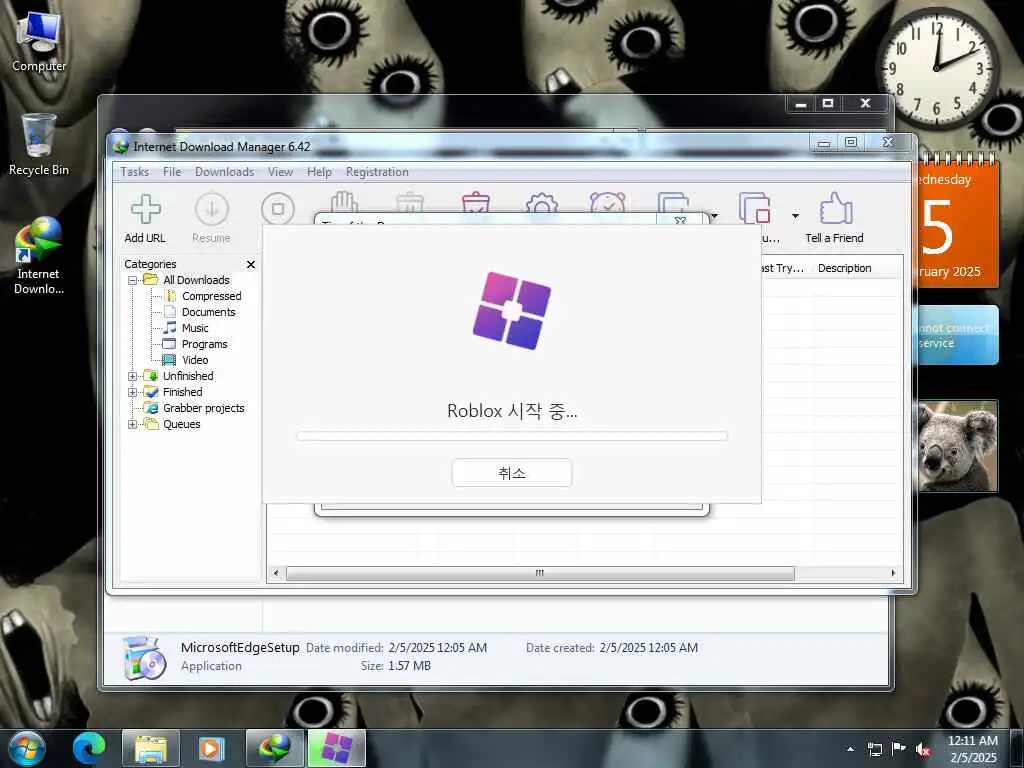Click the Roblox launcher progress bar
Screen dimensions: 1024x768
pos(512,436)
